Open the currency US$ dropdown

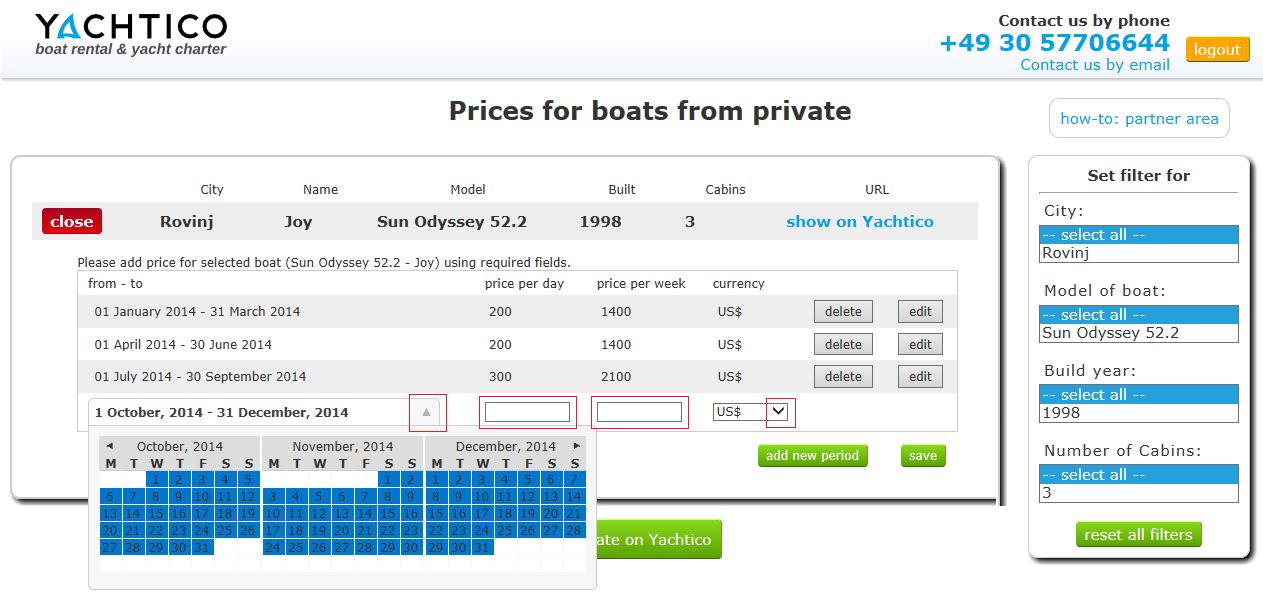pos(780,411)
